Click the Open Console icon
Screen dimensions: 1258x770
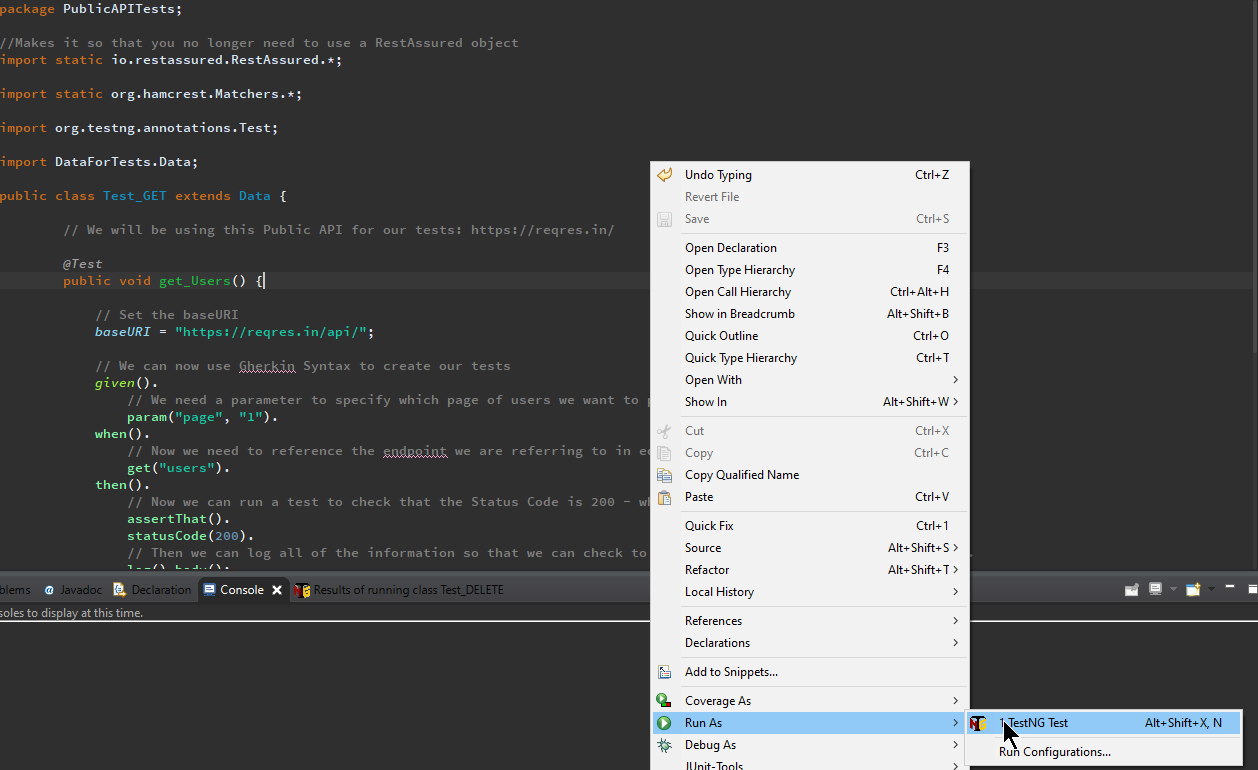pos(1193,590)
